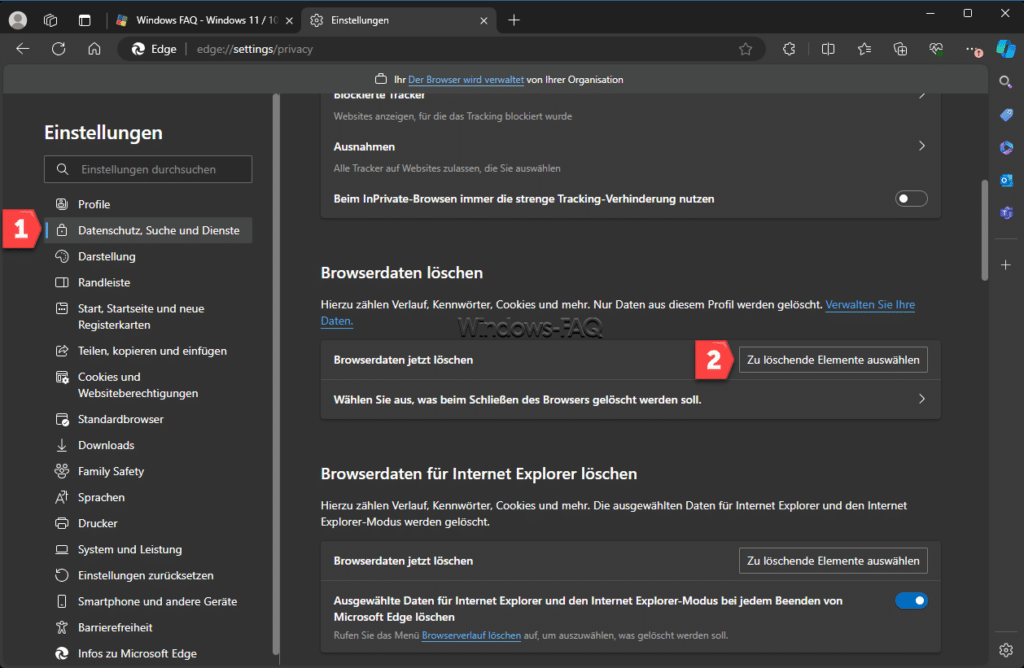The height and width of the screenshot is (668, 1024).
Task: Open the Settings and more menu
Action: point(972,49)
